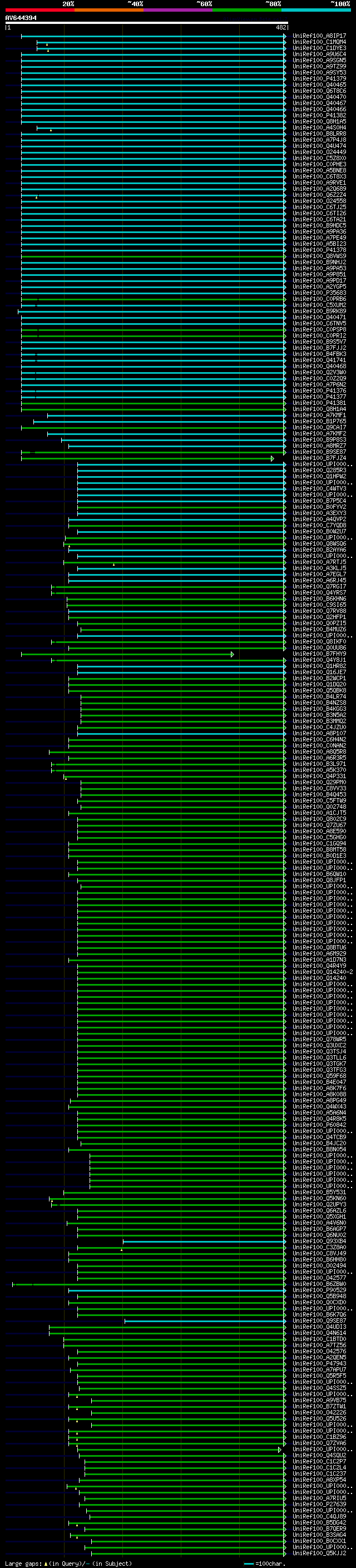This screenshot has width=356, height=1568.
Task: Open hit UniRef100_C1DYE3
Action: point(319,48)
